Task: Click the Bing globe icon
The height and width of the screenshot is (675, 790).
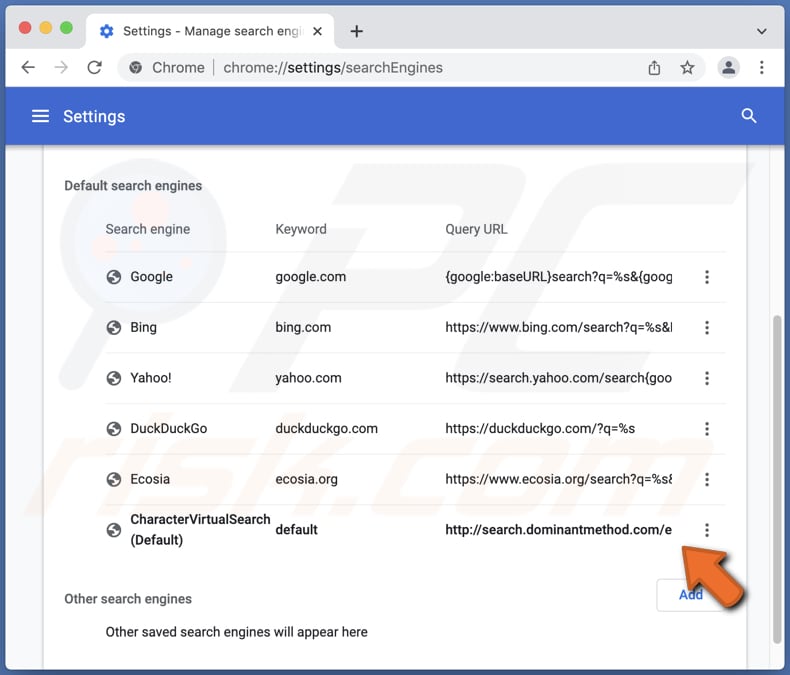Action: tap(114, 327)
